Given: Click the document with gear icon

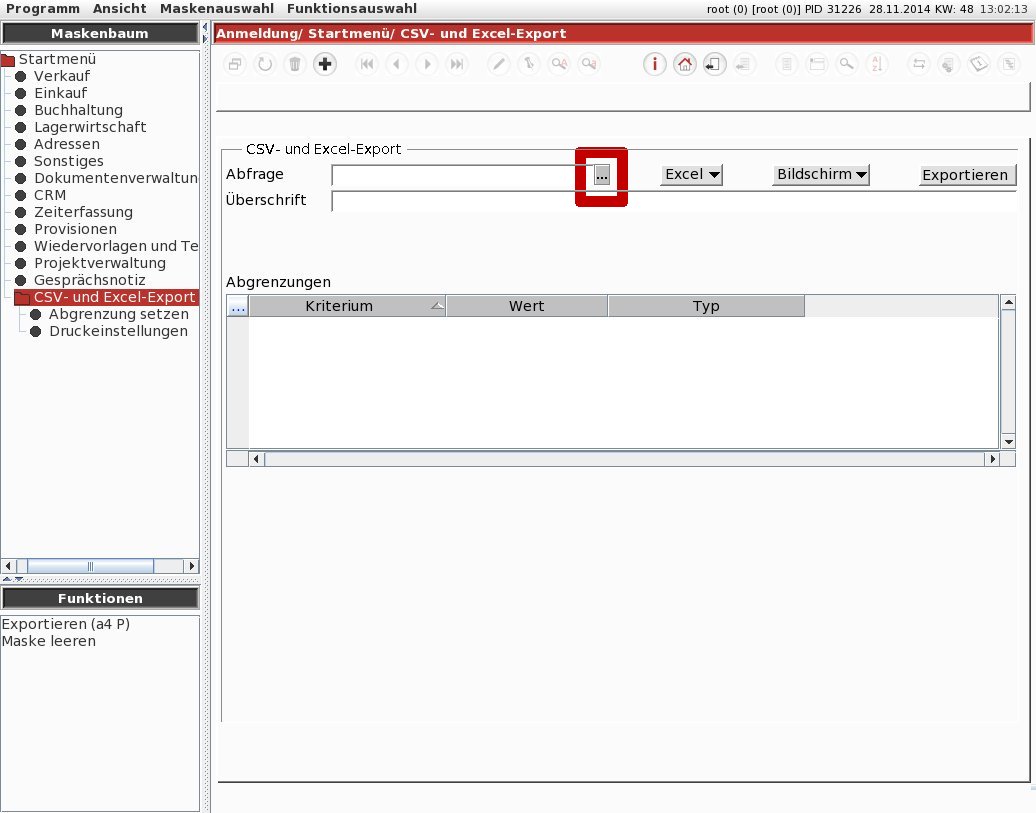Looking at the screenshot, I should (x=948, y=64).
